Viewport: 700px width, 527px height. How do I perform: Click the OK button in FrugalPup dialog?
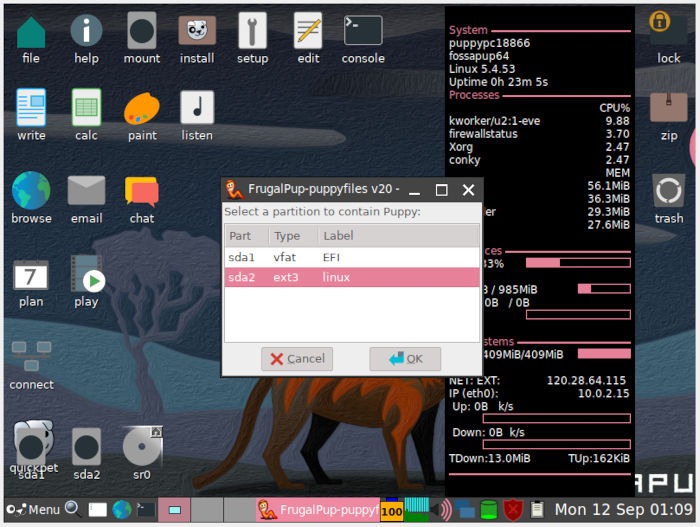click(405, 359)
